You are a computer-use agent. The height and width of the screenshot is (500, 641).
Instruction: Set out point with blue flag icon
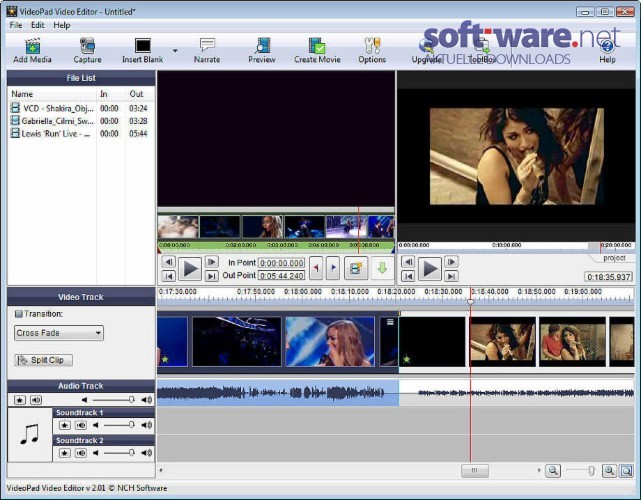coord(333,268)
